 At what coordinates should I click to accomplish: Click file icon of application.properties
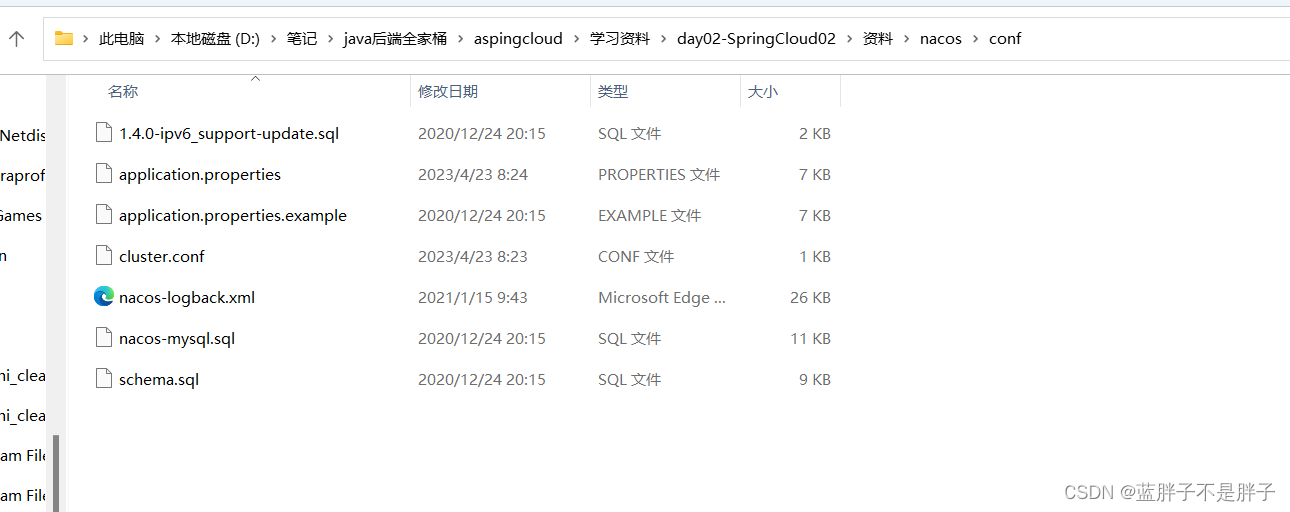(103, 174)
